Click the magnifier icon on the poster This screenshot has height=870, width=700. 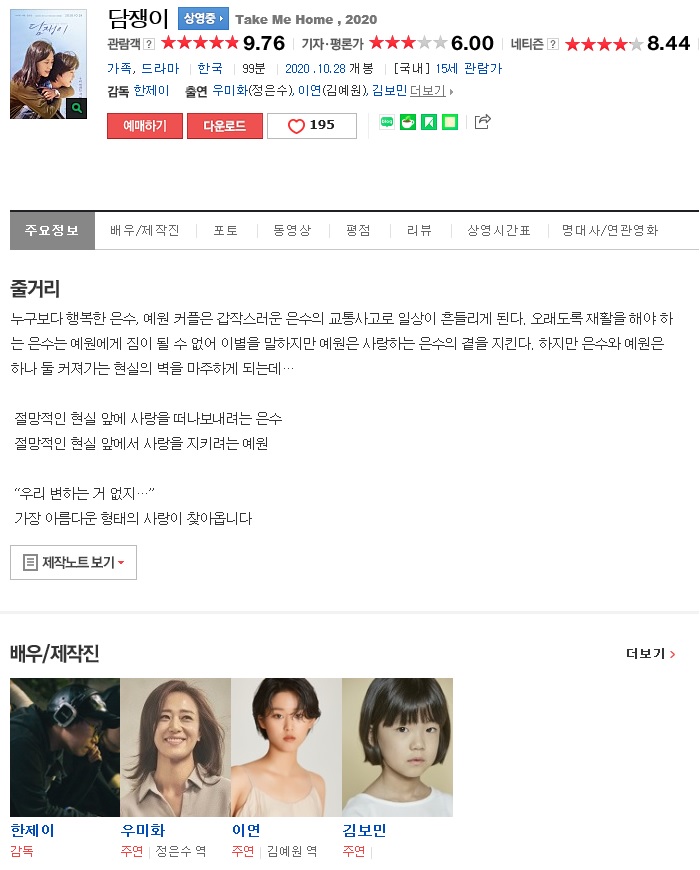point(77,108)
